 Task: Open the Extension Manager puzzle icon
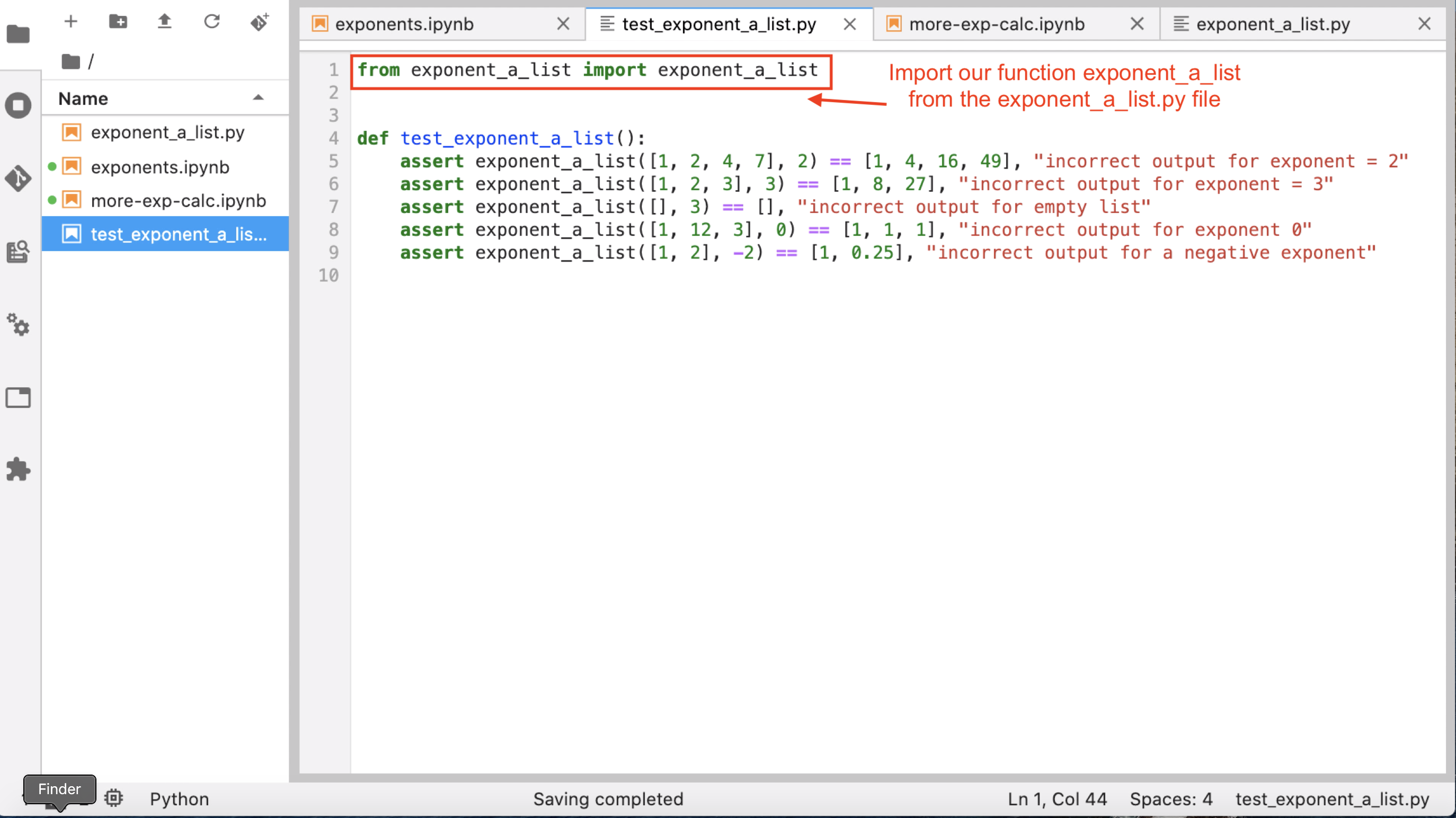tap(18, 470)
